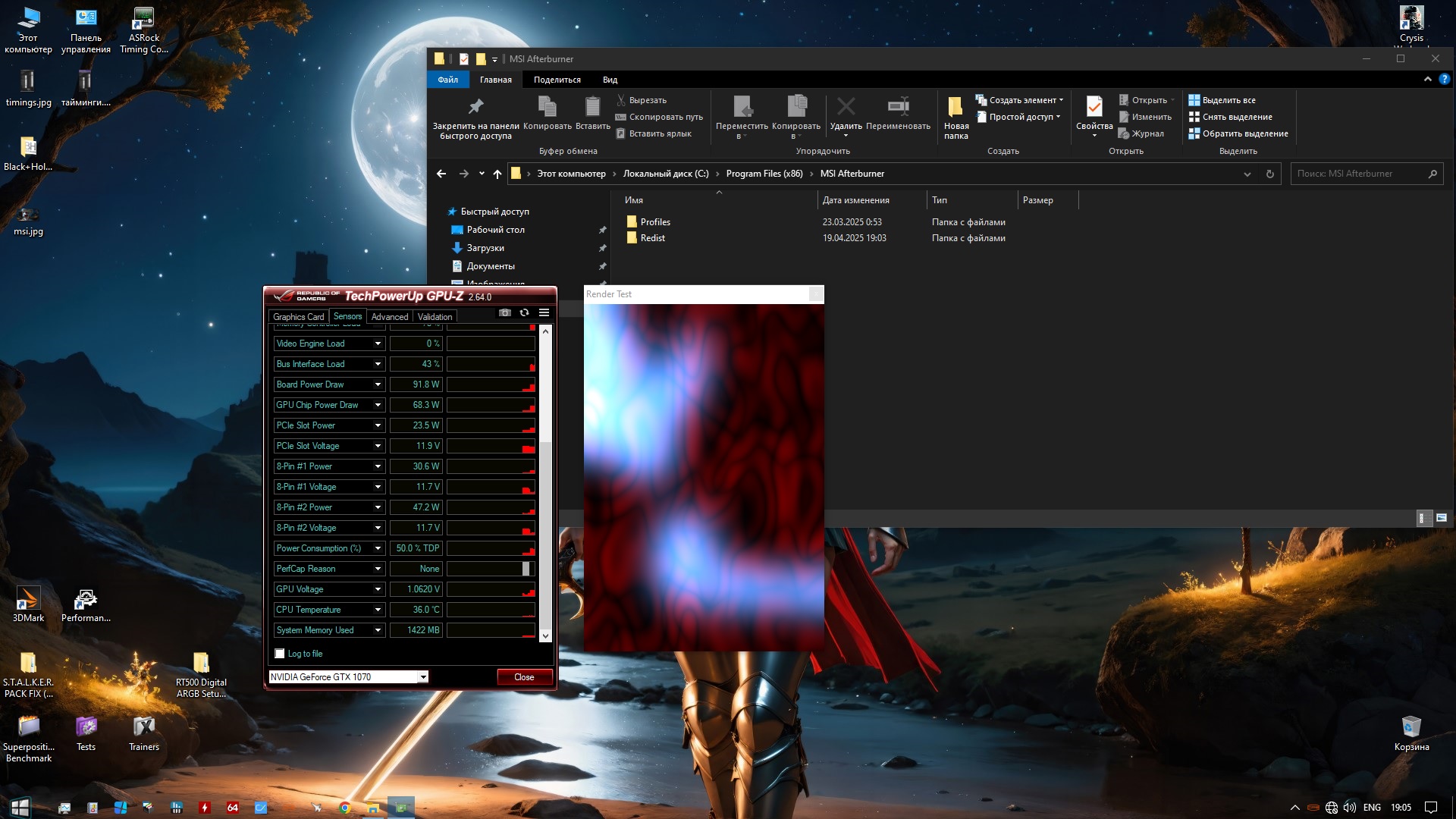Enable Log to file checkbox
This screenshot has width=1456, height=819.
(x=280, y=654)
